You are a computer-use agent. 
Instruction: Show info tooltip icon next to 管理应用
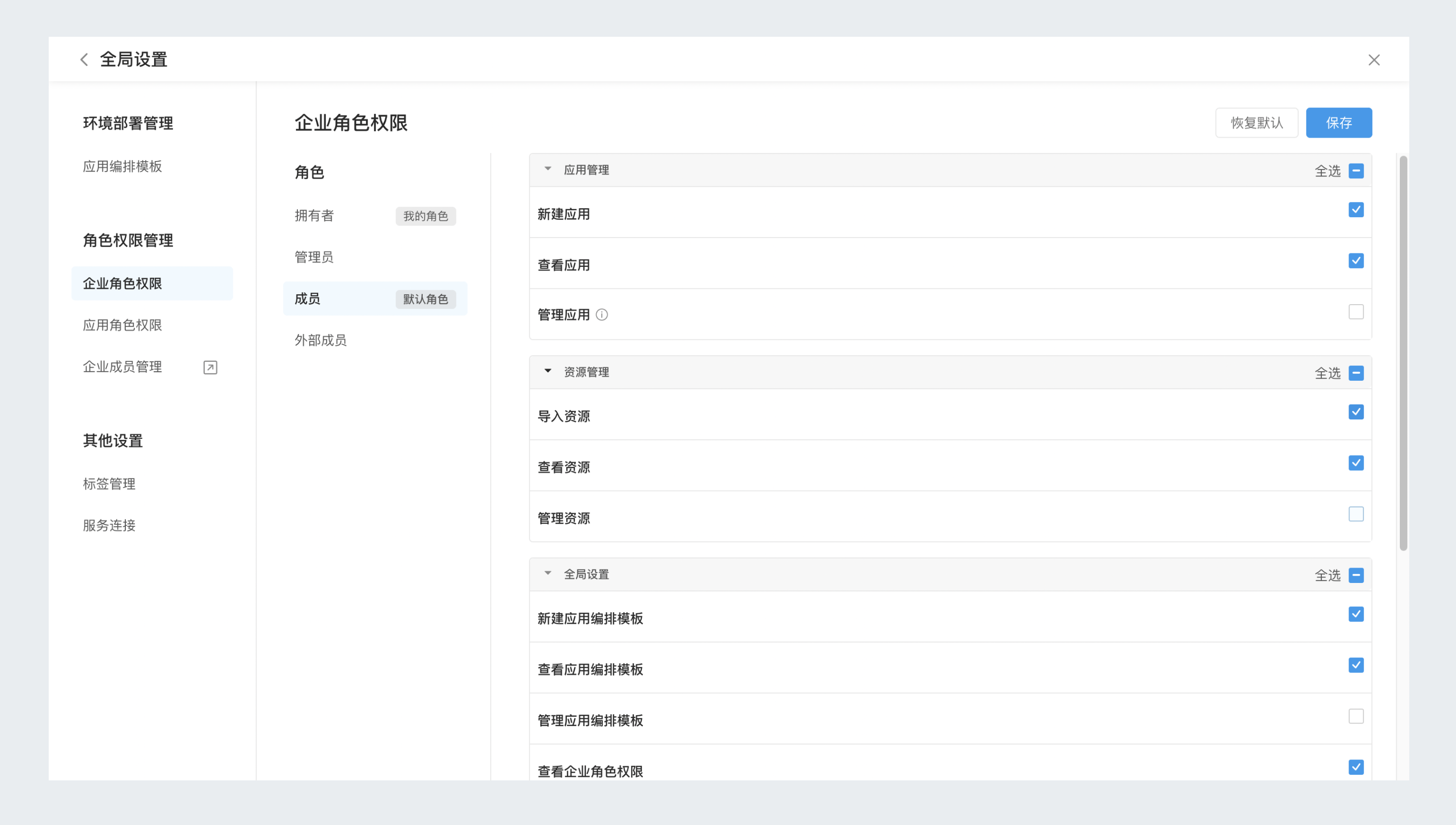point(602,315)
